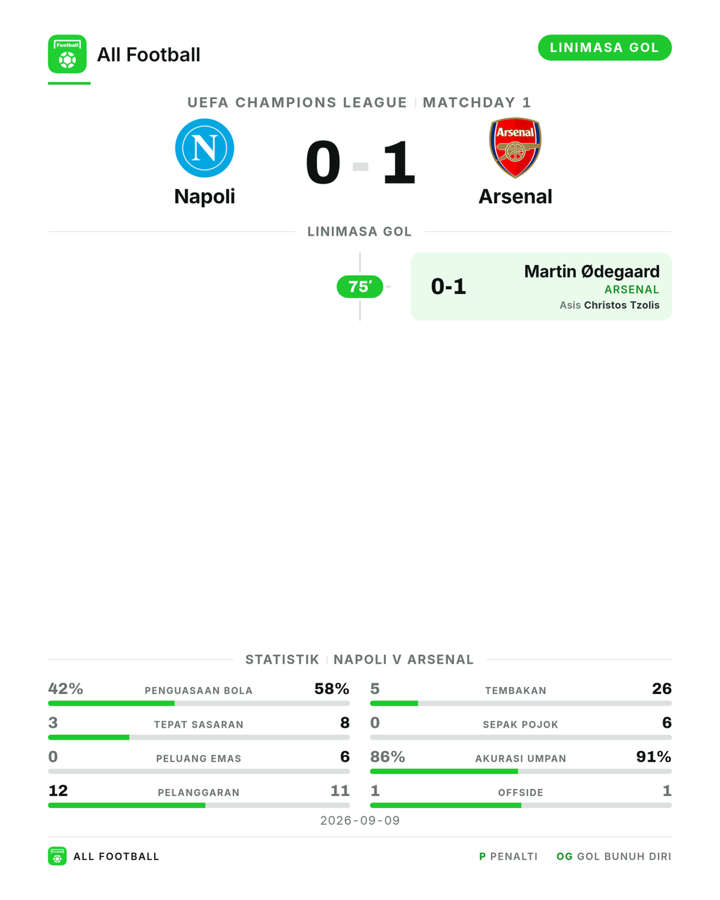Click the OG Gol Bunuh Diri legend
Viewport: 720px width, 900px height.
coord(614,856)
